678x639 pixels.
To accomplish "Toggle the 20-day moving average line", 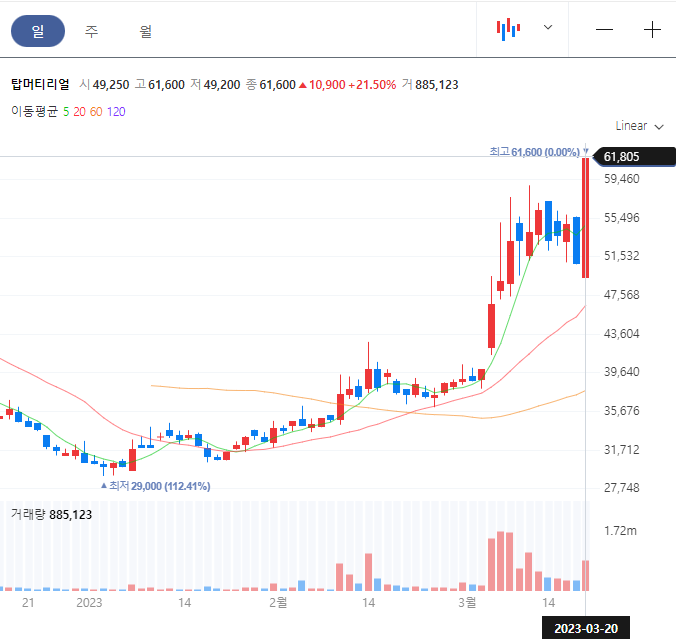I will (x=79, y=112).
